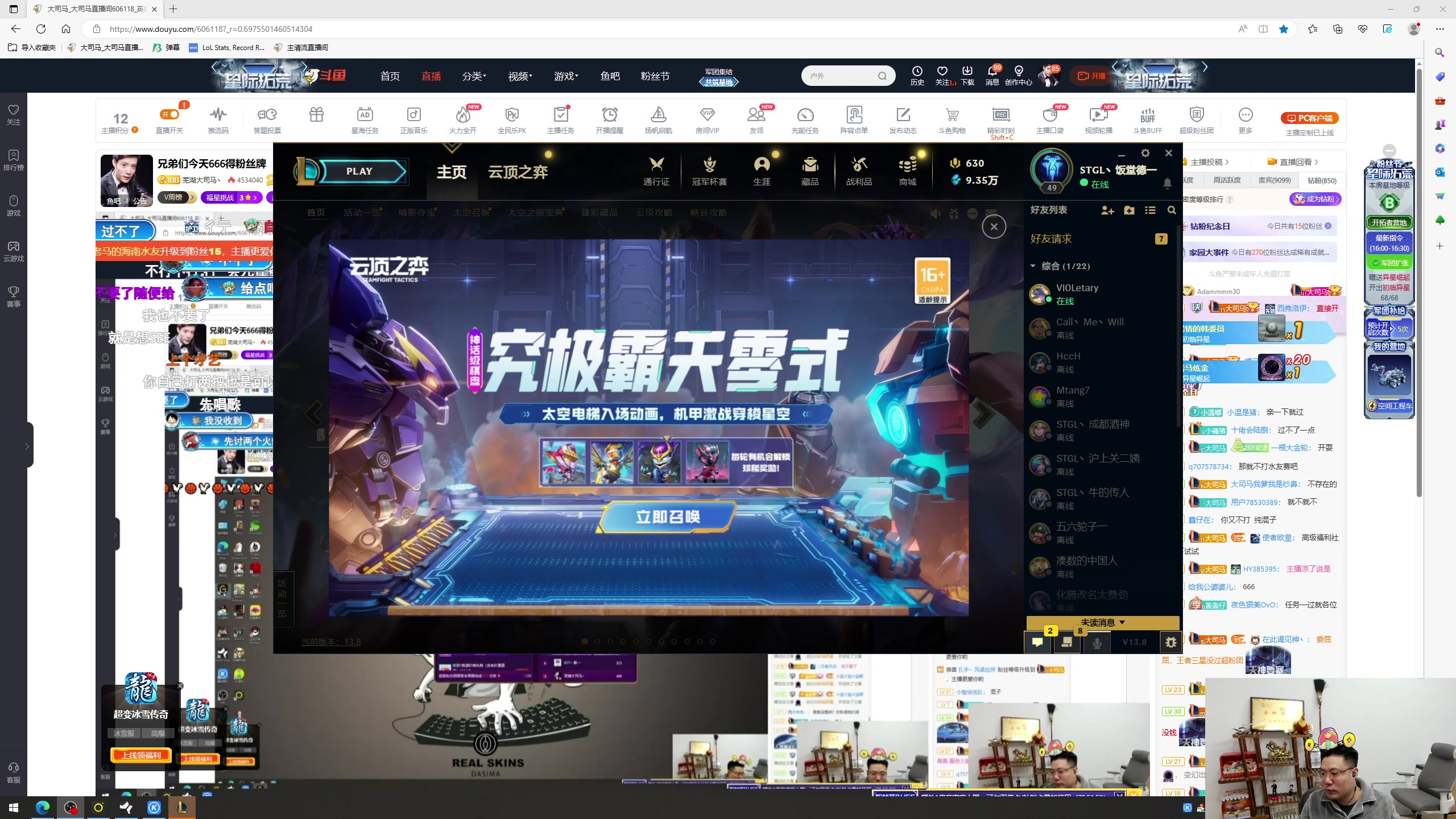Open 直播回看 link in chat panel
This screenshot has height=819, width=1456.
pyautogui.click(x=1293, y=162)
